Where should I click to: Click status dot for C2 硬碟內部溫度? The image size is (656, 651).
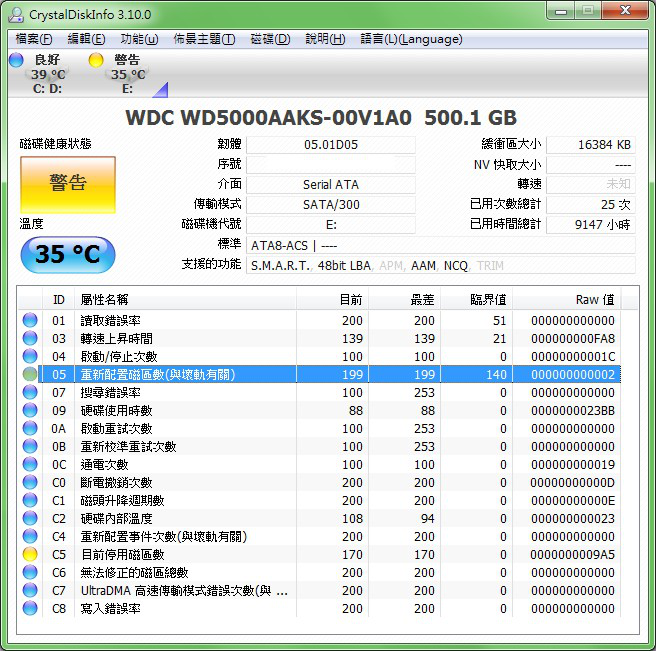coord(30,518)
